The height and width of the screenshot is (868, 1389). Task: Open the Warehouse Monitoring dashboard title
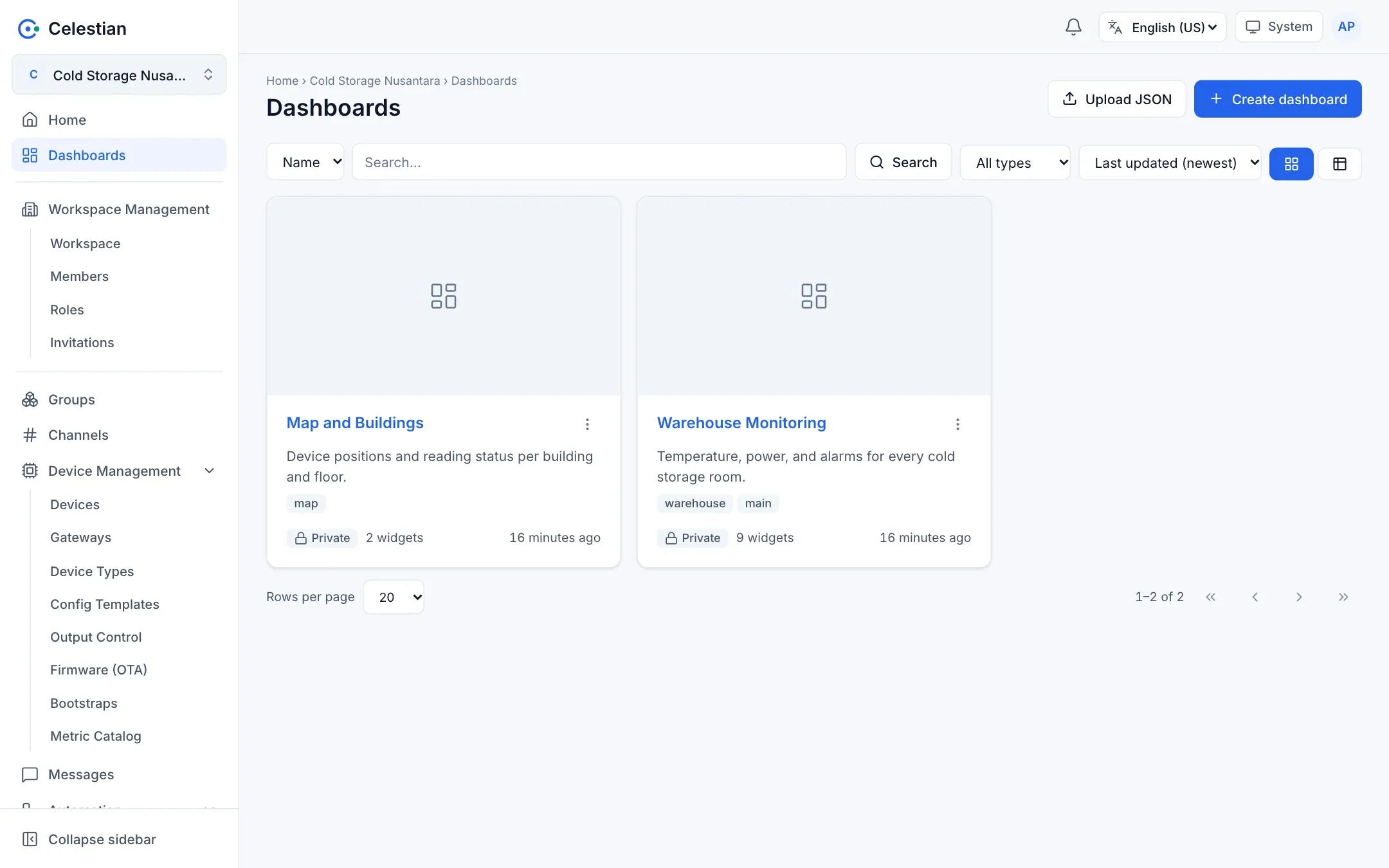(741, 423)
